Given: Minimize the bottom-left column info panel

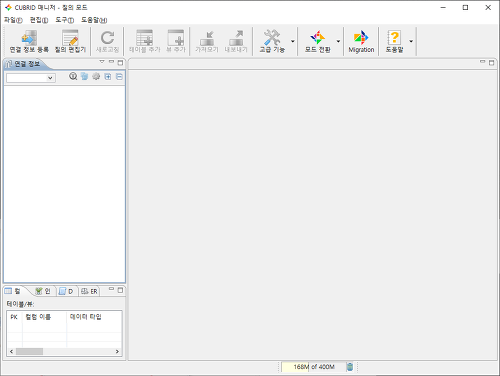Looking at the screenshot, I should pyautogui.click(x=111, y=289).
